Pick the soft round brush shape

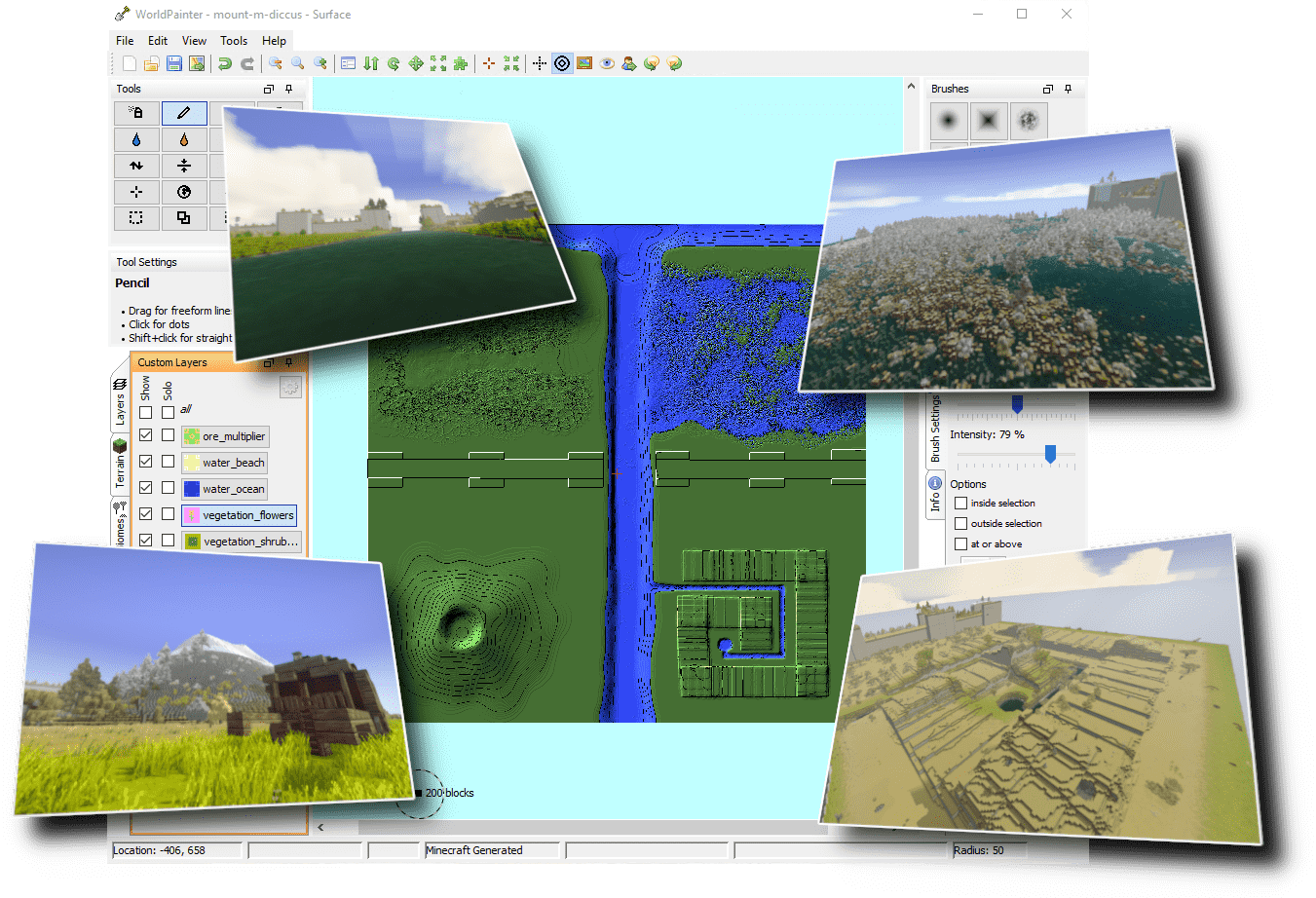coord(948,121)
